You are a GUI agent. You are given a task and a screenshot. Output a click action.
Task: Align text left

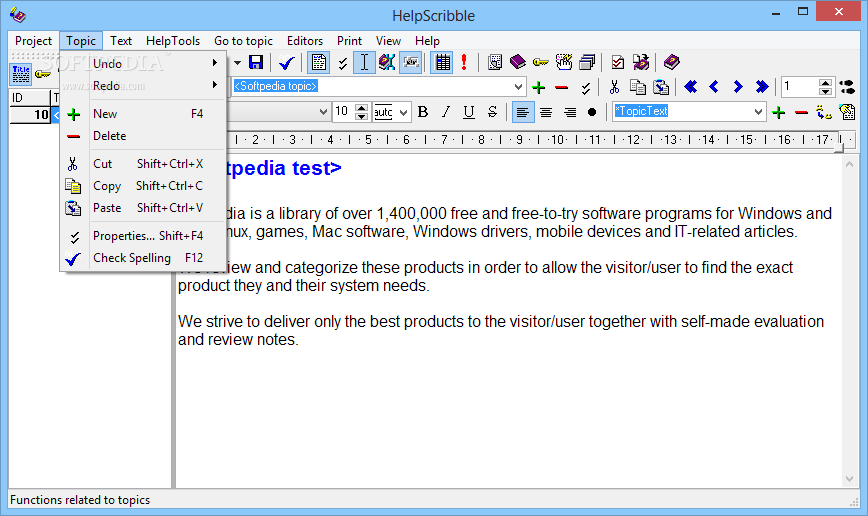(x=523, y=112)
